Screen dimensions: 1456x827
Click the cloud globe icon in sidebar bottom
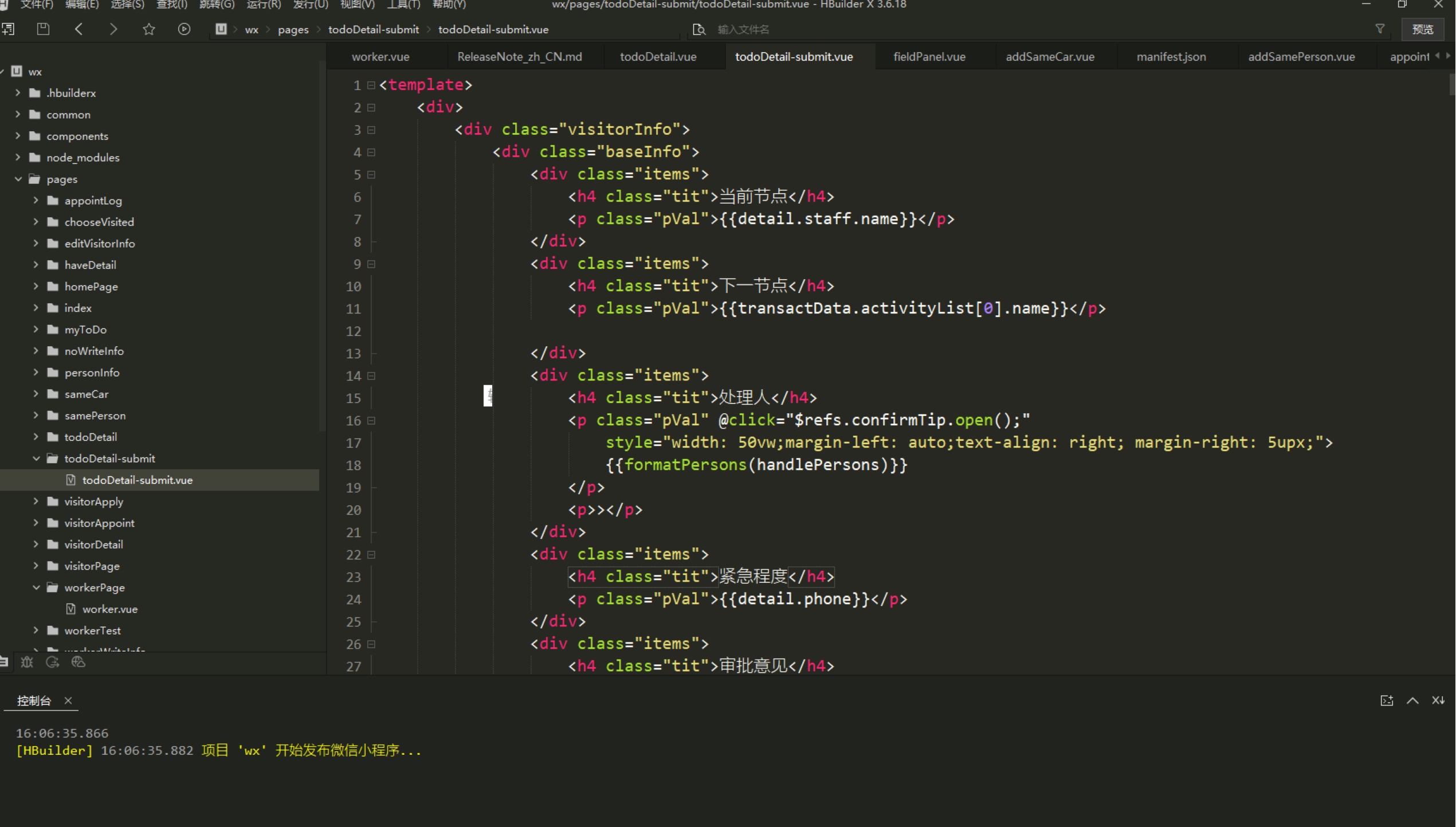tap(79, 663)
